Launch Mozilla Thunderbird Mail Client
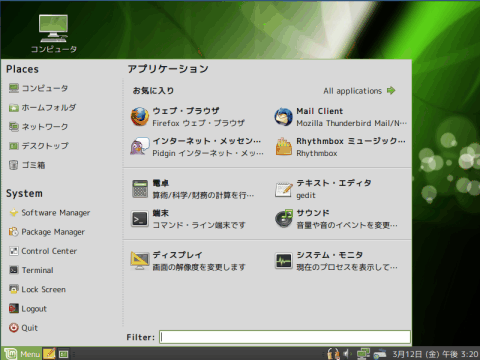This screenshot has width=480, height=360. [x=341, y=117]
